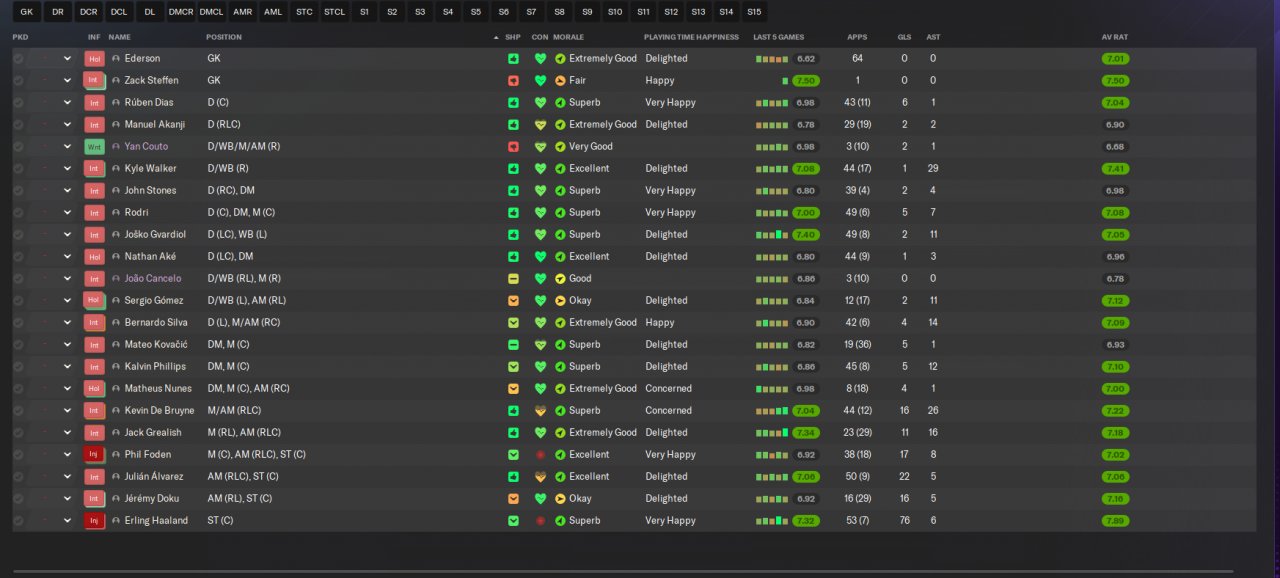This screenshot has width=1280, height=578.
Task: Toggle the picked checkmark for Julián Álvarez
Action: 18,476
